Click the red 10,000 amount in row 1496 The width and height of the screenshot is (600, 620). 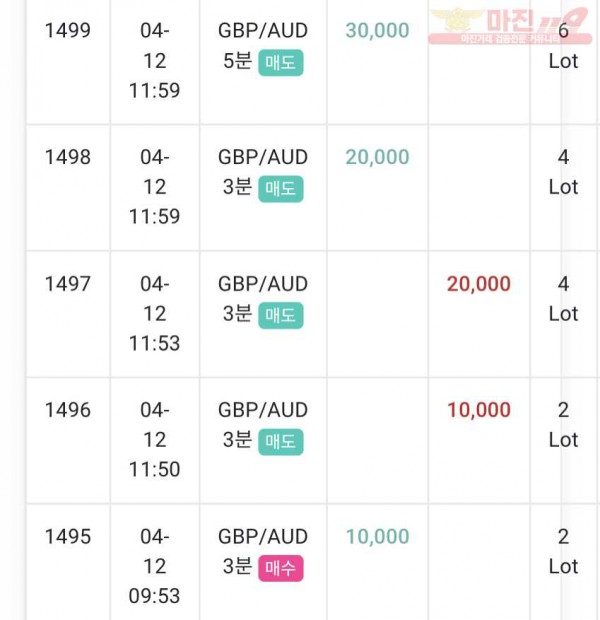point(479,410)
